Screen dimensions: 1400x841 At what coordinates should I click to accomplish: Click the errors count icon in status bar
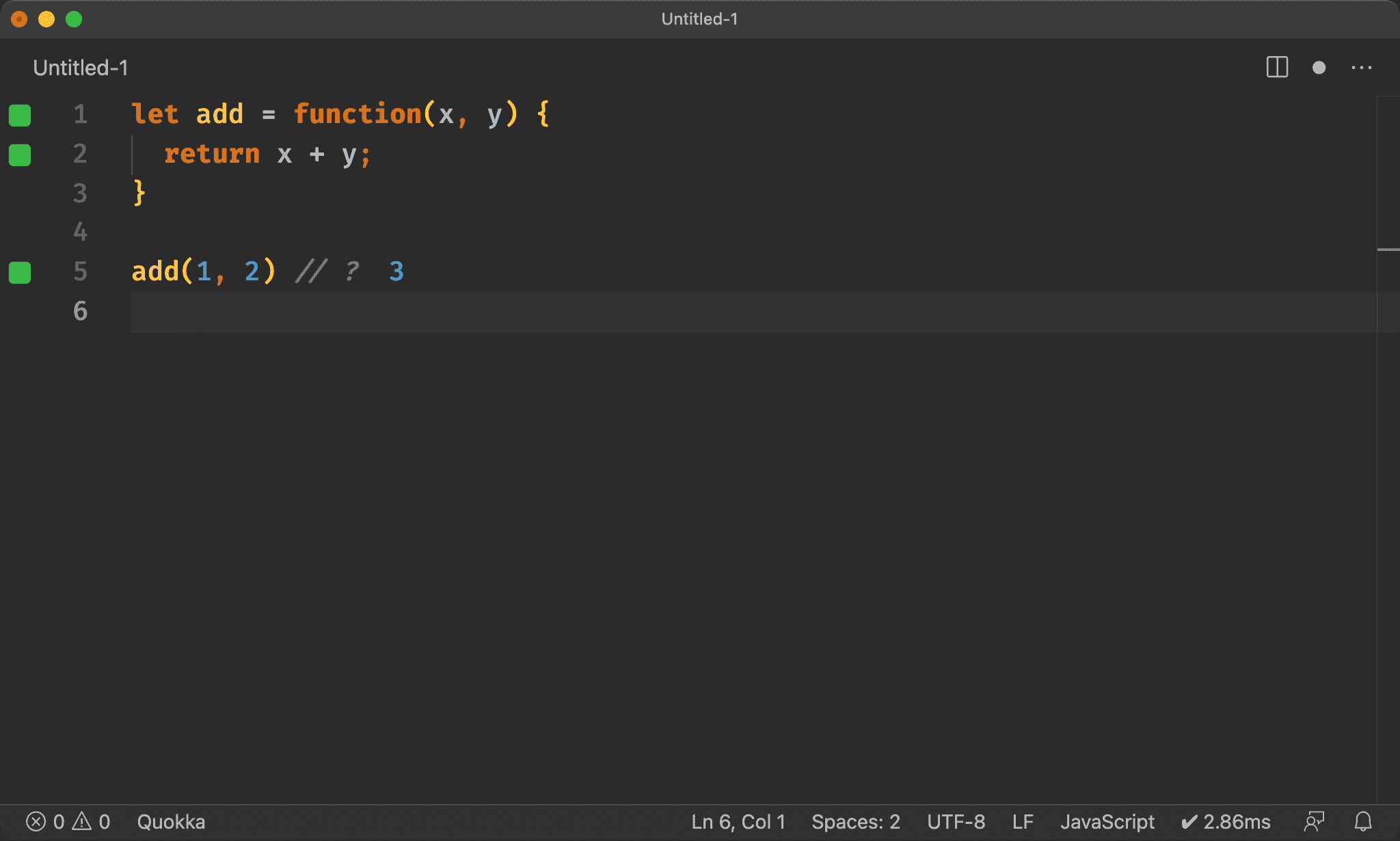36,821
